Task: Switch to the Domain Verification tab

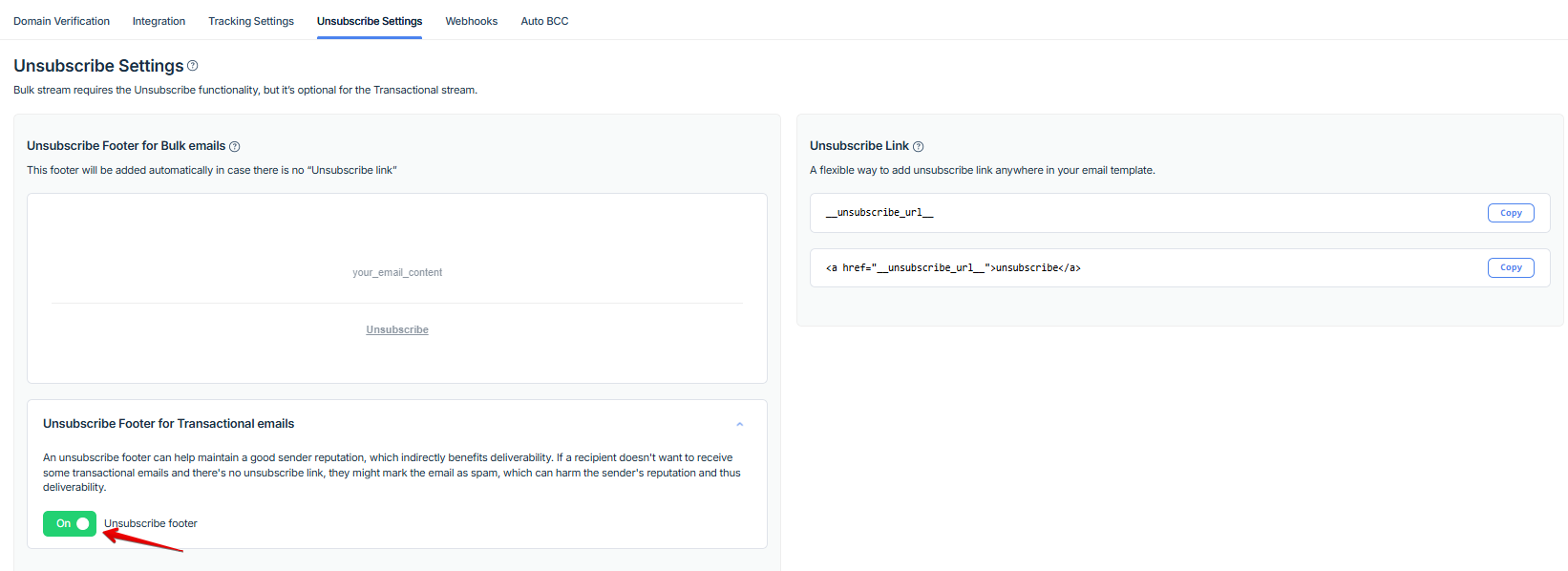Action: [x=61, y=21]
